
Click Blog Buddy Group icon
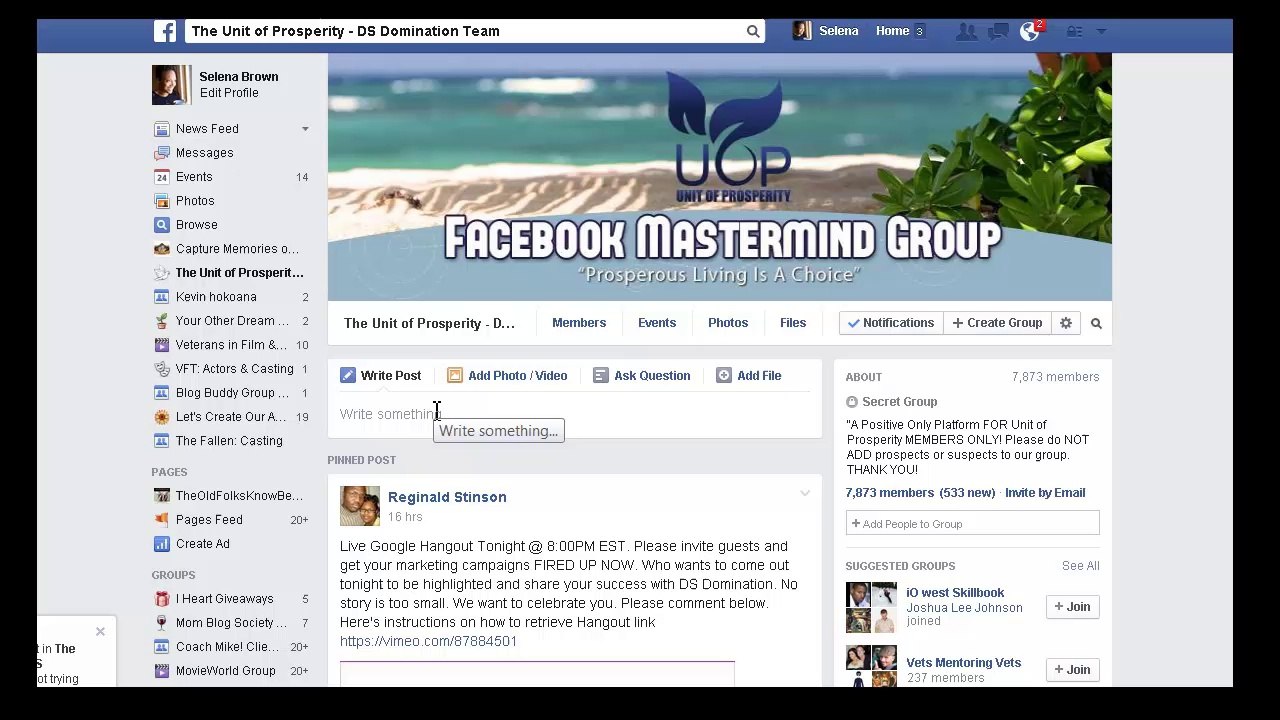[161, 393]
